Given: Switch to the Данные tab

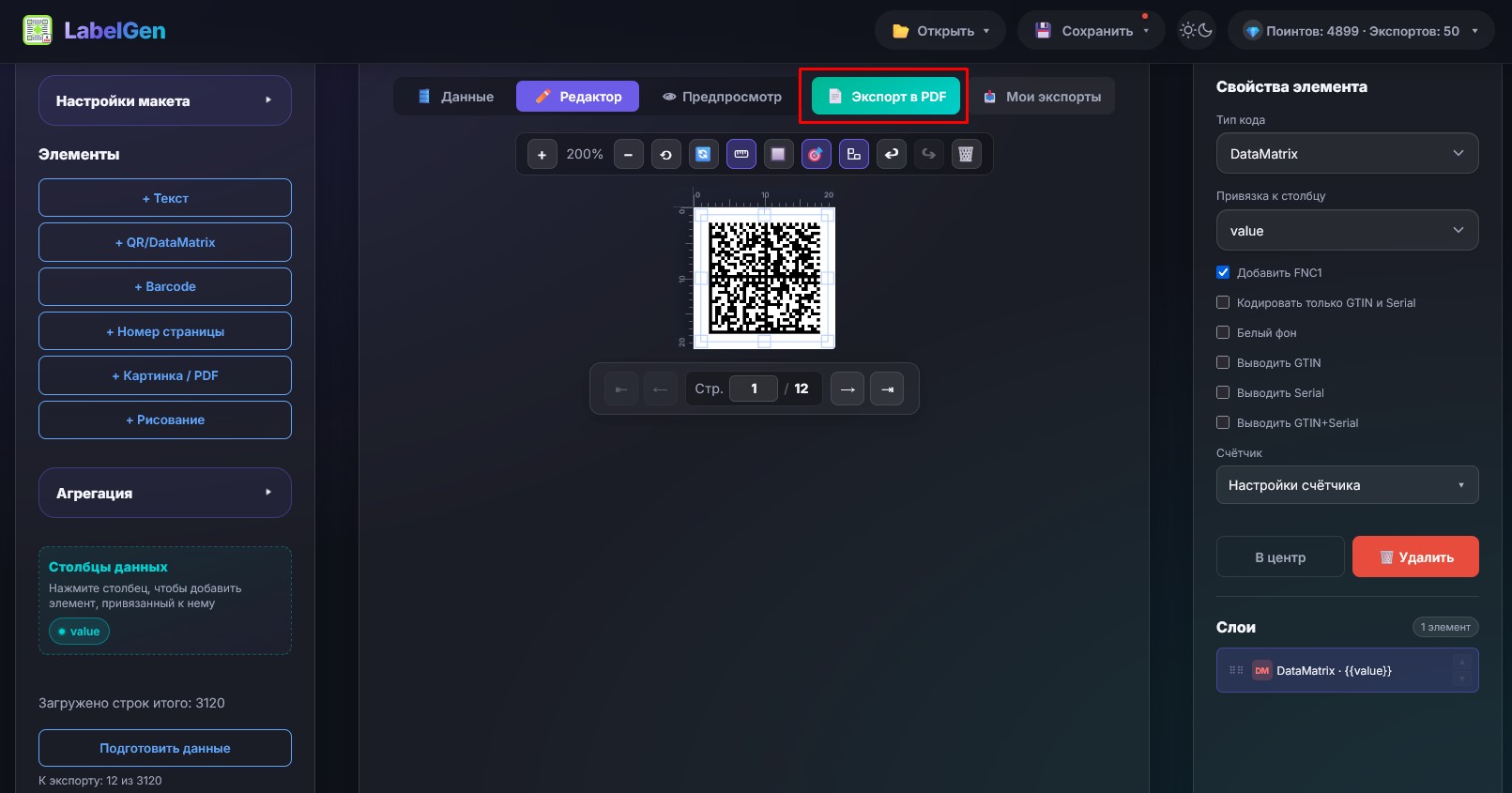Looking at the screenshot, I should [456, 97].
